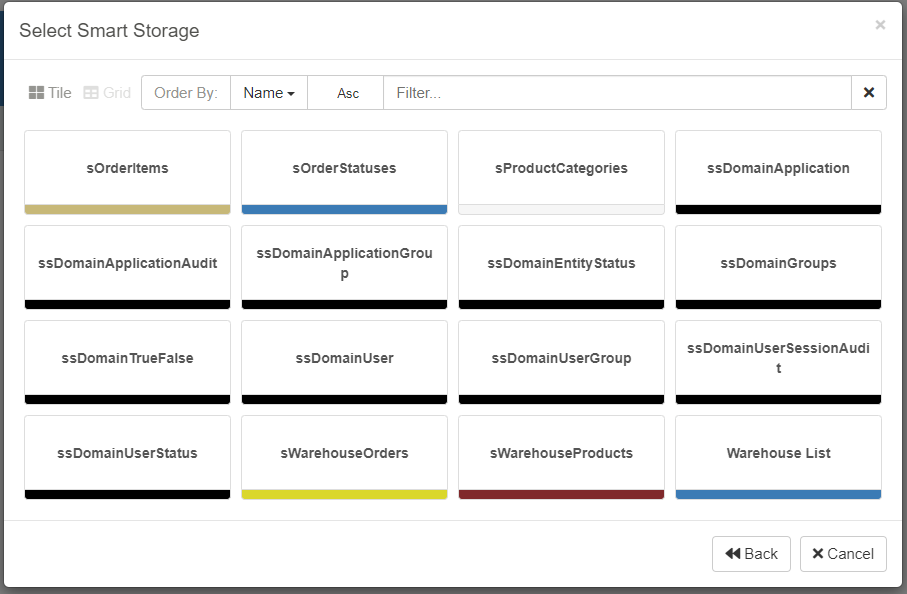907x594 pixels.
Task: Pick the ssDomainEntityStatus tile
Action: (x=561, y=264)
